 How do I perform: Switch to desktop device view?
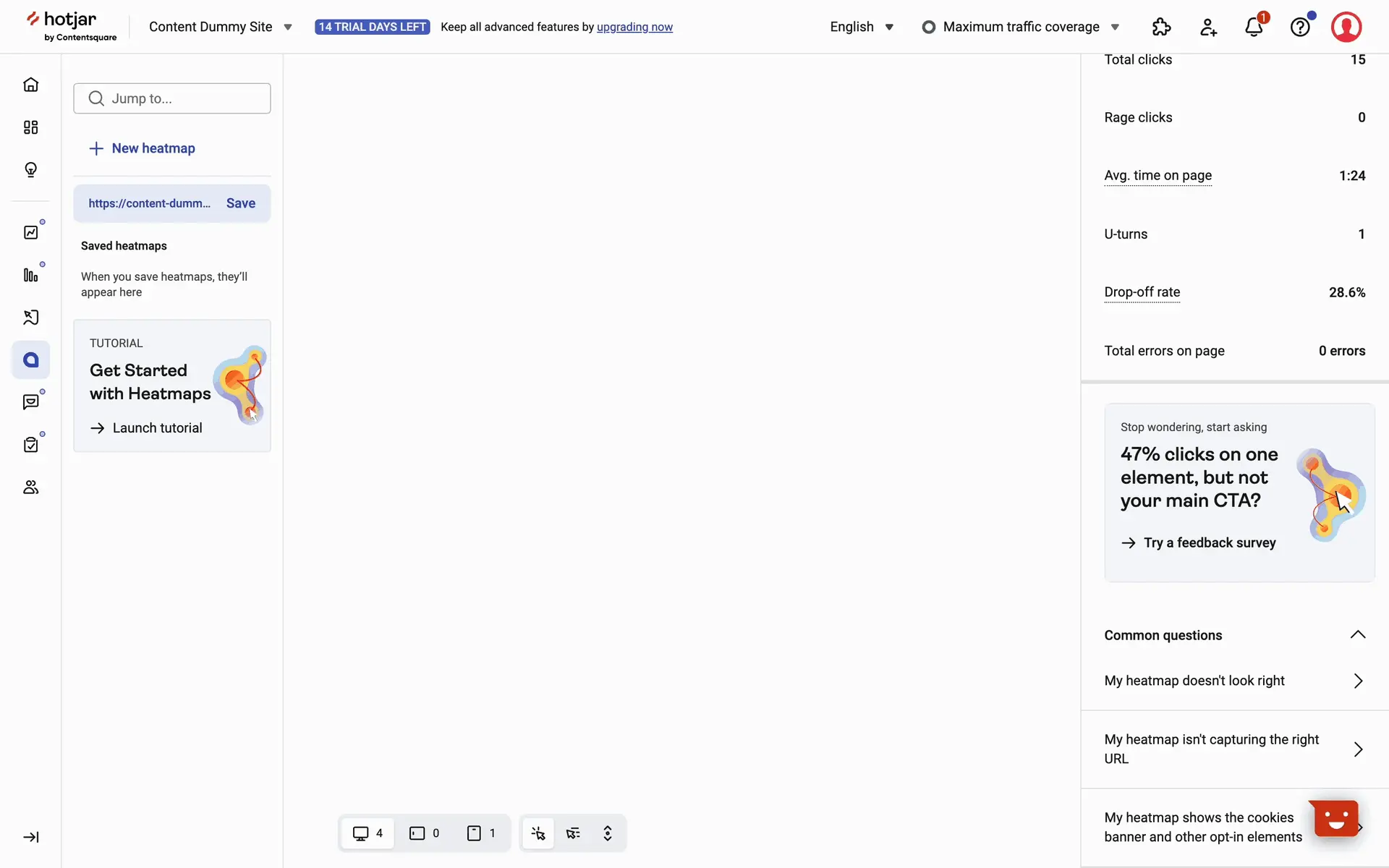point(368,833)
